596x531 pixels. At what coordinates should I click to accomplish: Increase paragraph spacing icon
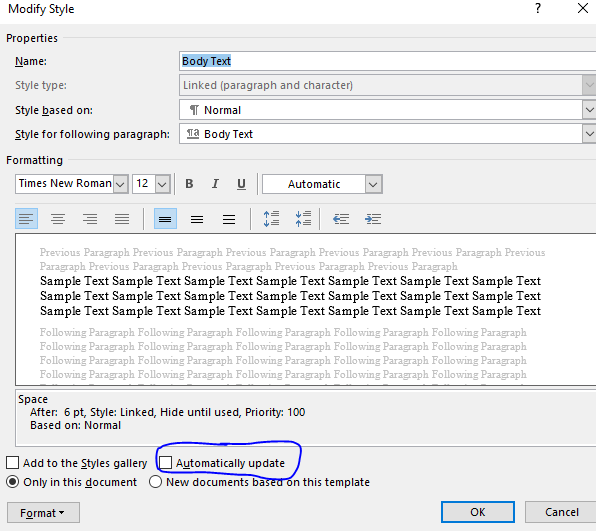pos(271,219)
